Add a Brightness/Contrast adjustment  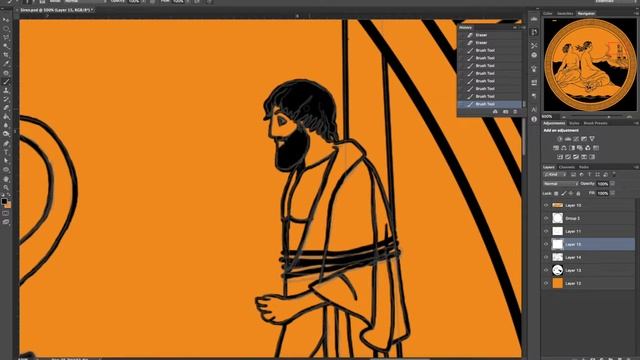pos(560,139)
